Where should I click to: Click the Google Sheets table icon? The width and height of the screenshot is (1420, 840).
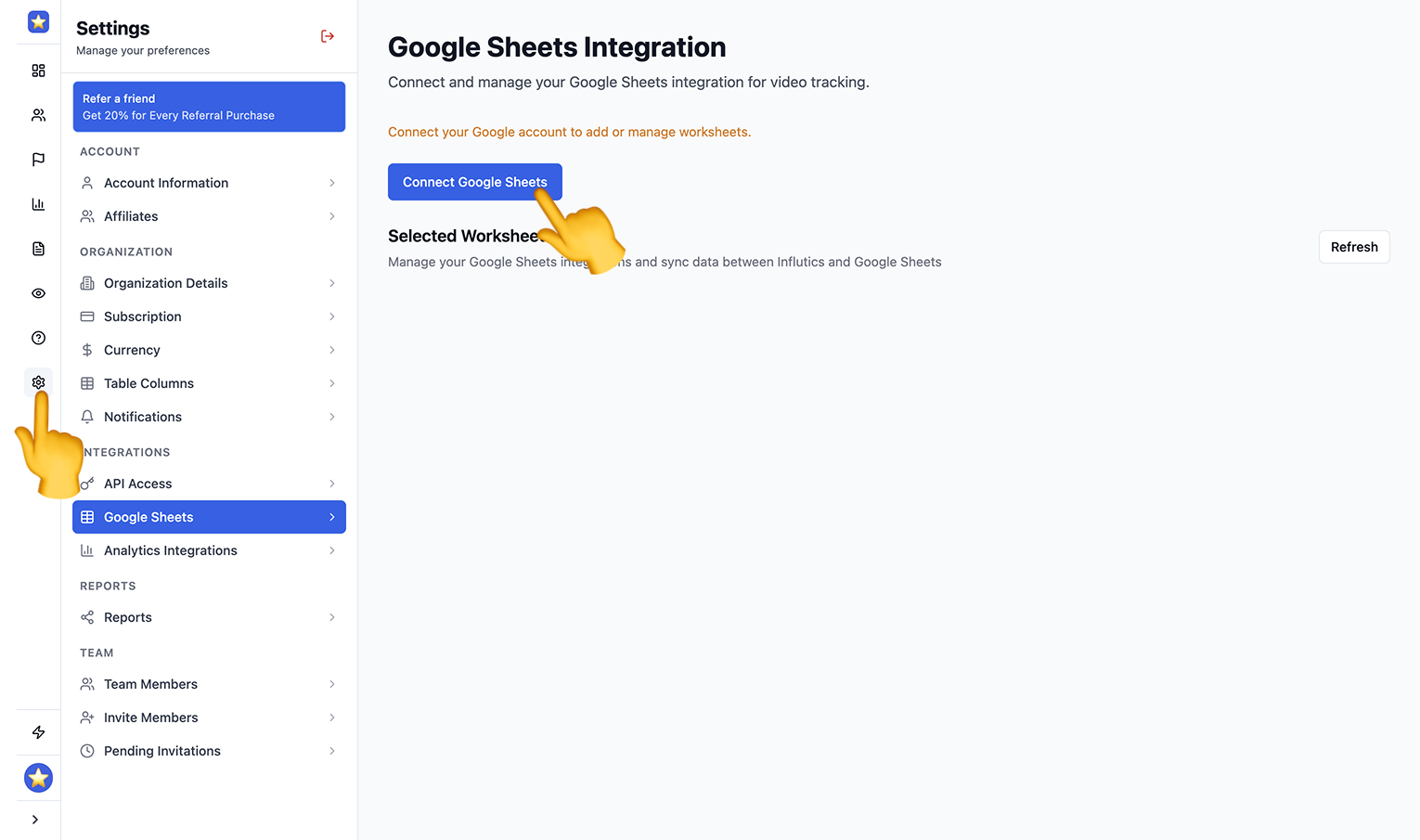click(x=87, y=517)
